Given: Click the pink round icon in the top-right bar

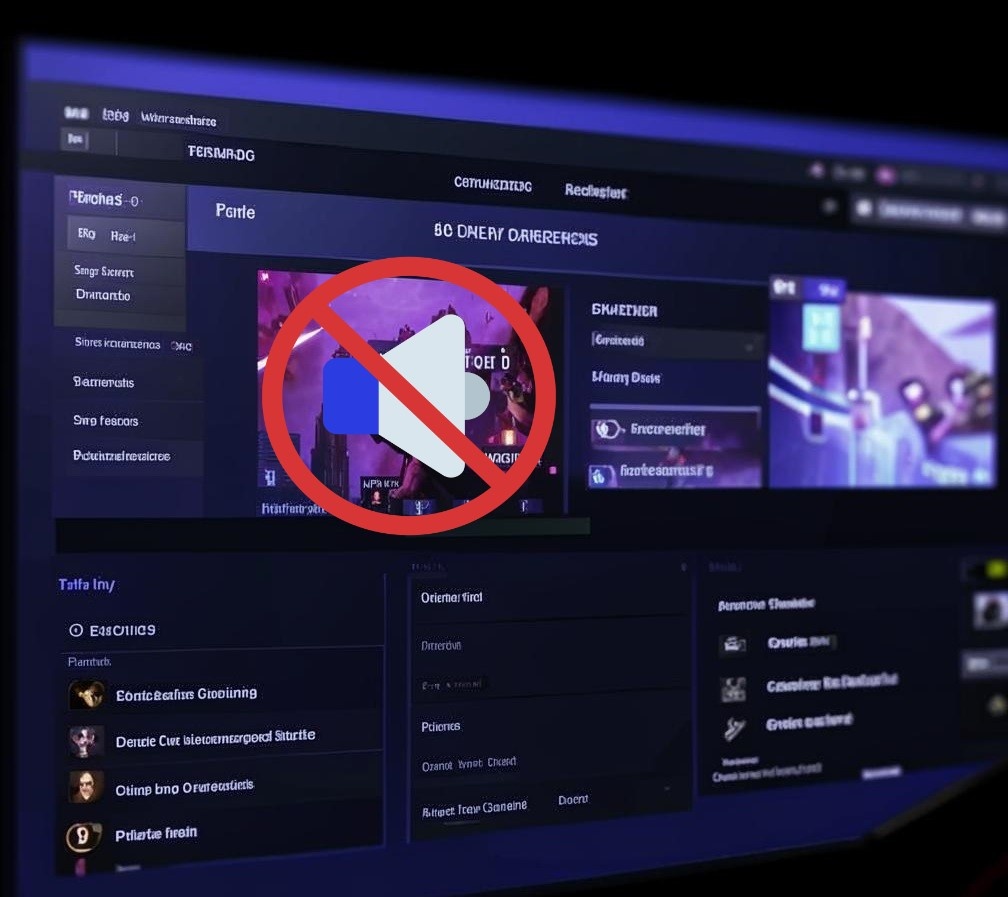Looking at the screenshot, I should click(886, 174).
